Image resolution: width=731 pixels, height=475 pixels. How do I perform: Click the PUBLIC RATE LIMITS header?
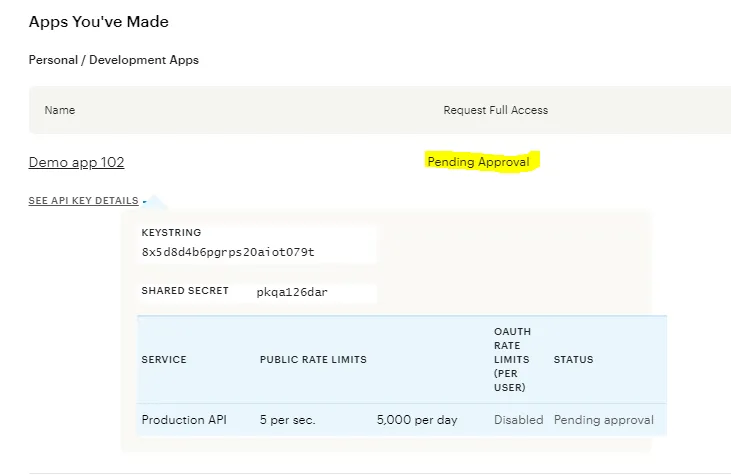click(313, 360)
